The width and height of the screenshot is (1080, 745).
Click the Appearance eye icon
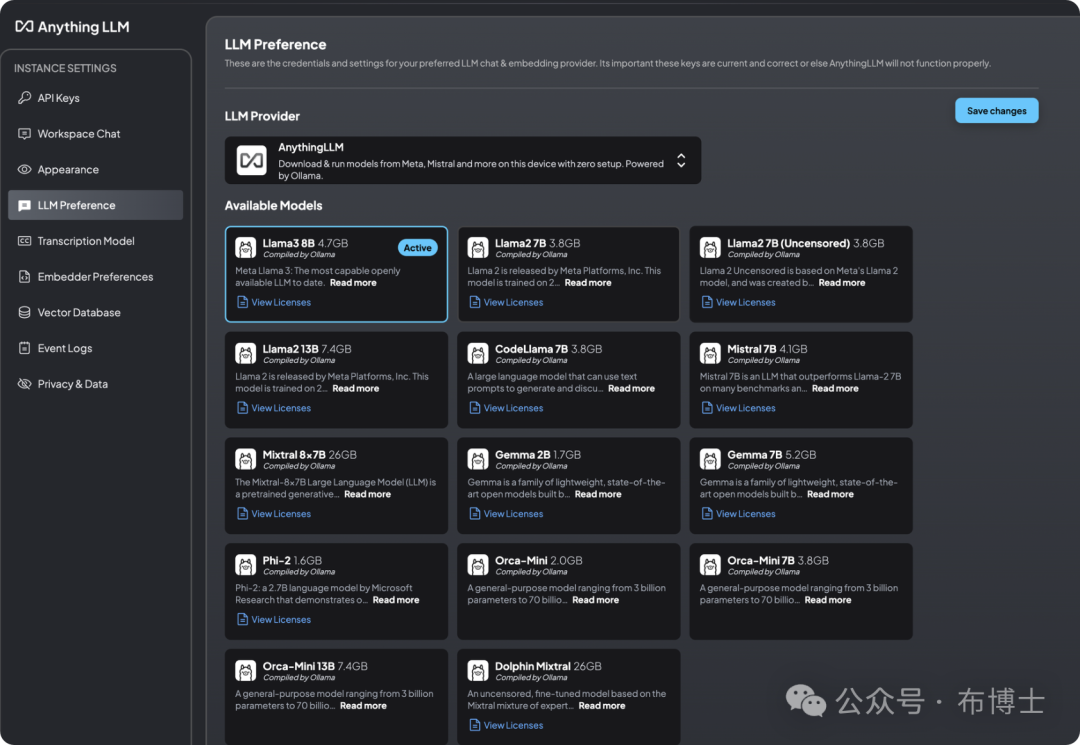click(24, 169)
